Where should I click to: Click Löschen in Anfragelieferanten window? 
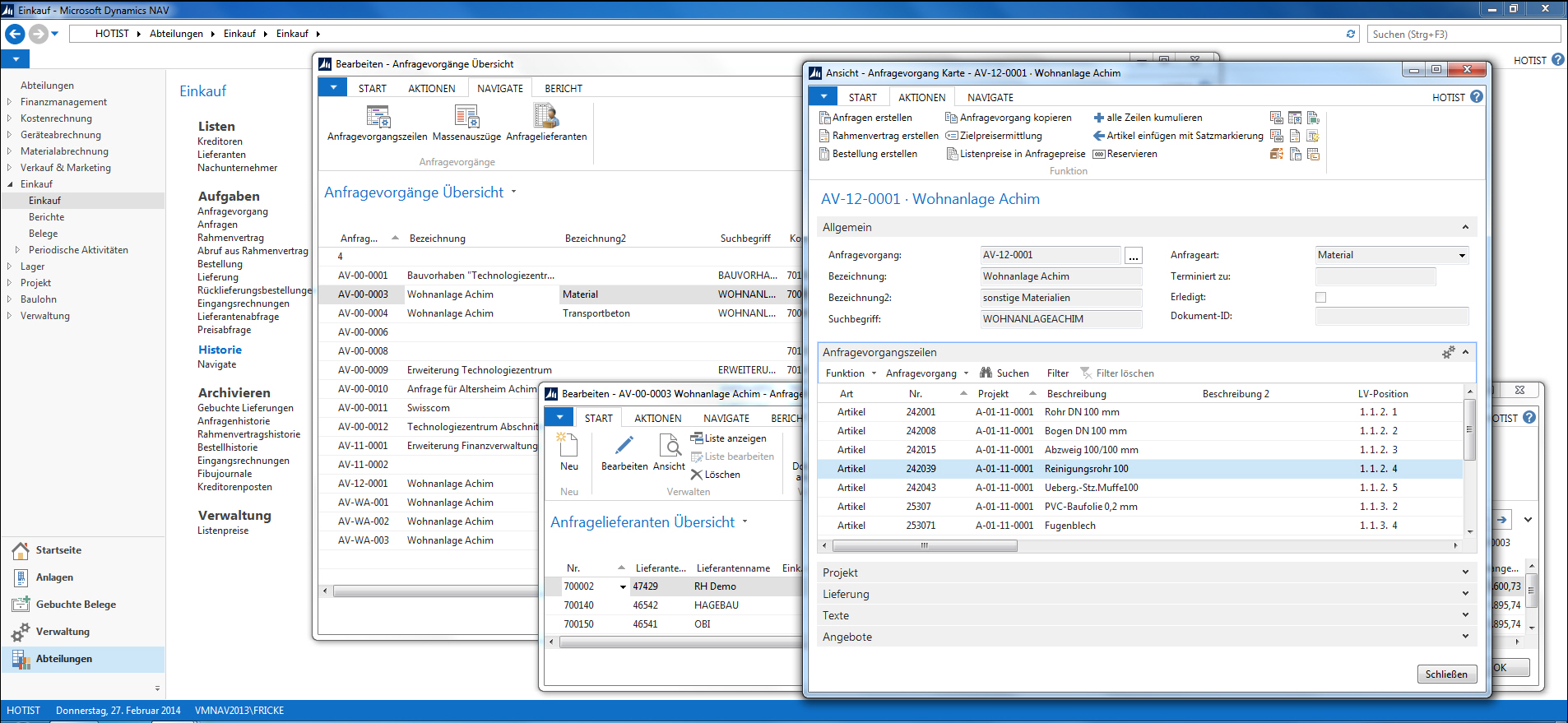pyautogui.click(x=715, y=475)
